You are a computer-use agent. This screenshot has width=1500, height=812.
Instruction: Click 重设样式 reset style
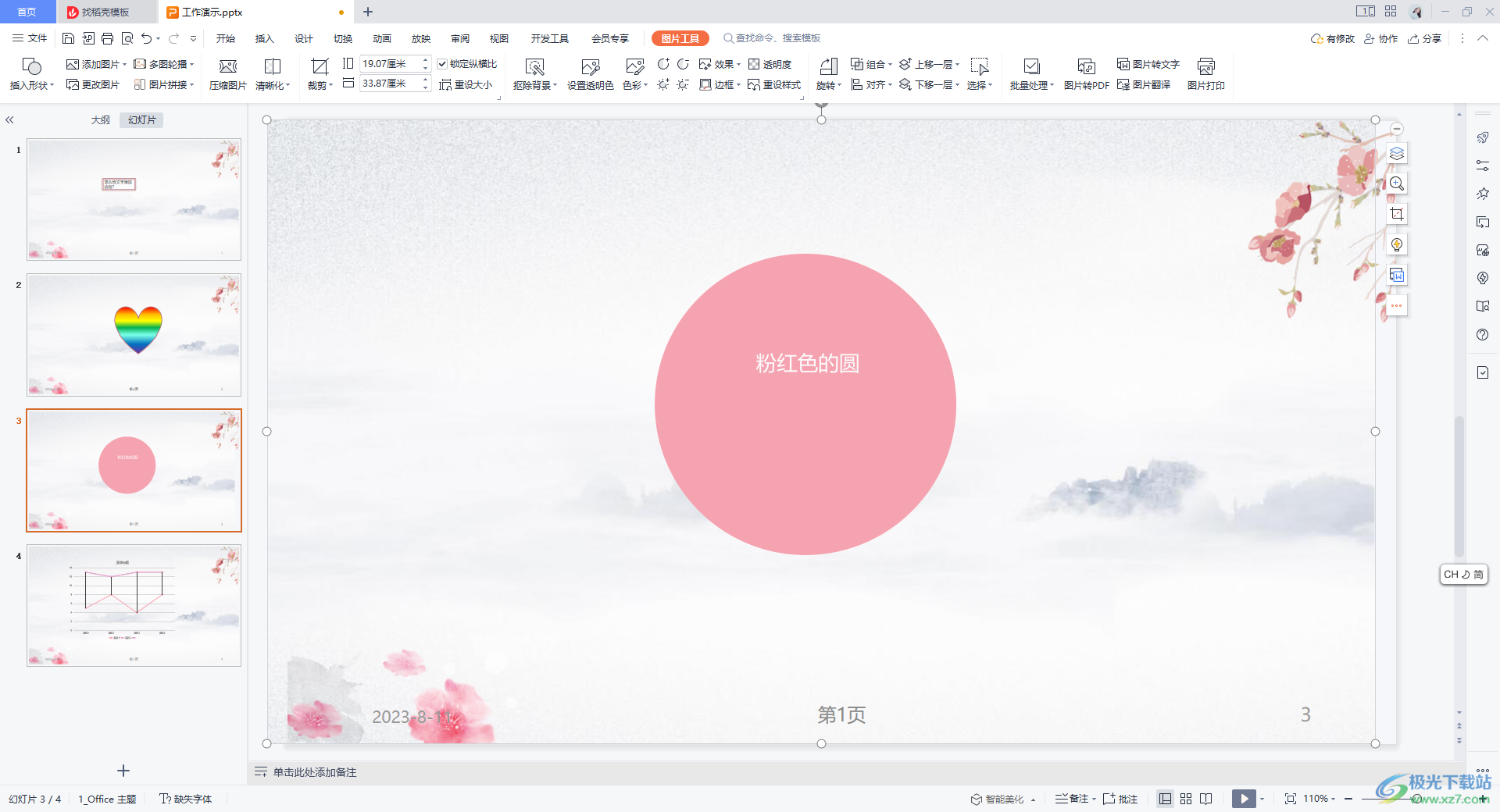[x=774, y=84]
